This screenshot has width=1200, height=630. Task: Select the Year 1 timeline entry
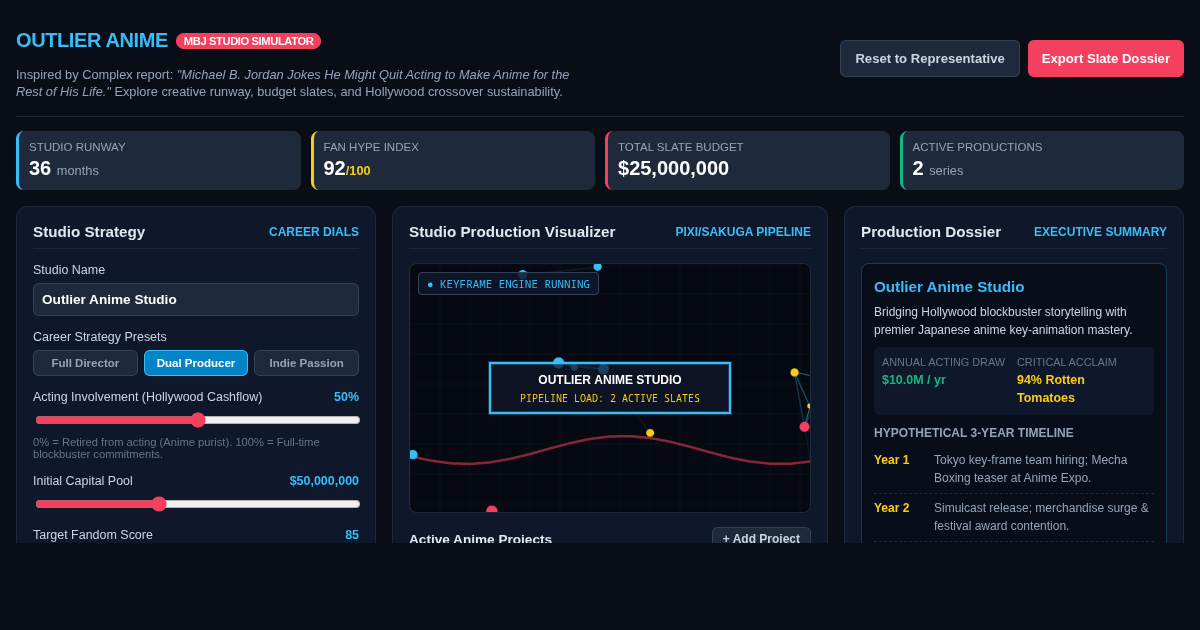pos(1014,469)
